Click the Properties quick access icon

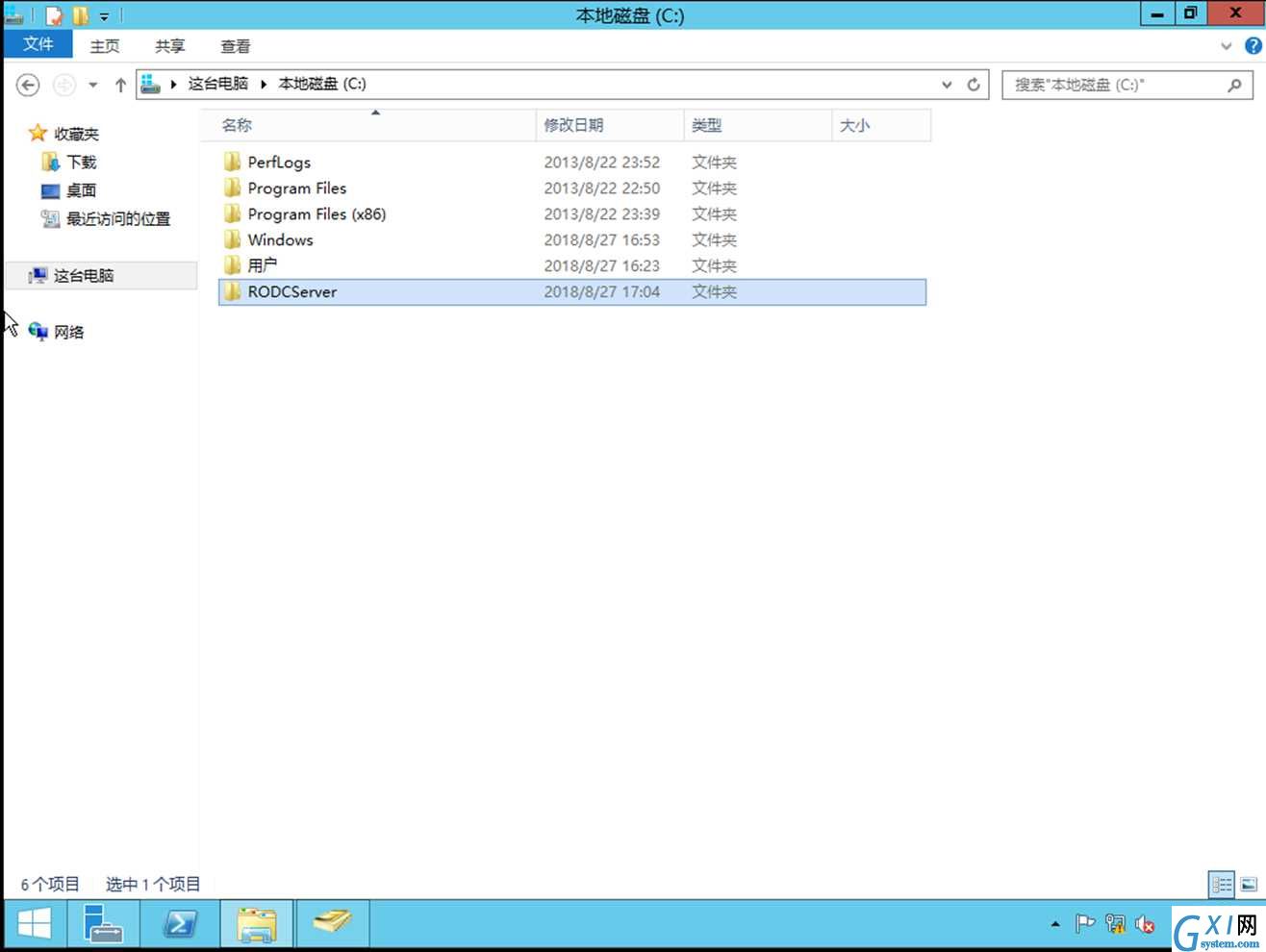click(x=55, y=15)
